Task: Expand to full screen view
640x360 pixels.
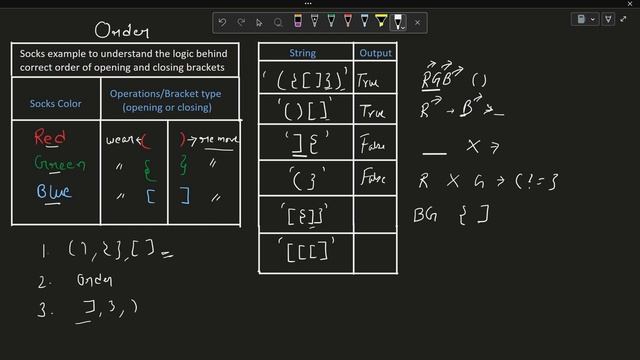Action: [x=623, y=19]
